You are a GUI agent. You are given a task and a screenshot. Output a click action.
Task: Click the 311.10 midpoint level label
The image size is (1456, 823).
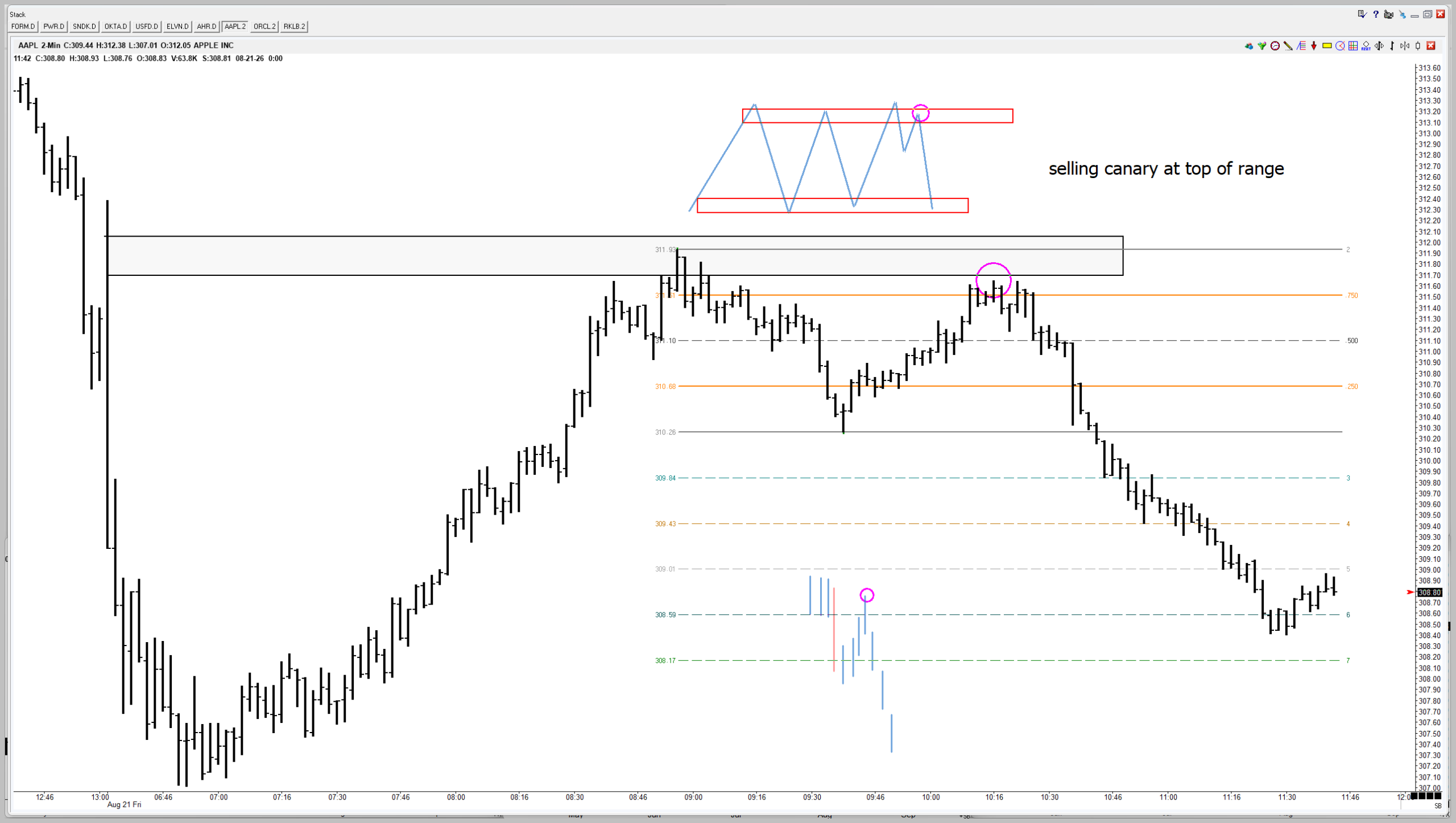(665, 341)
